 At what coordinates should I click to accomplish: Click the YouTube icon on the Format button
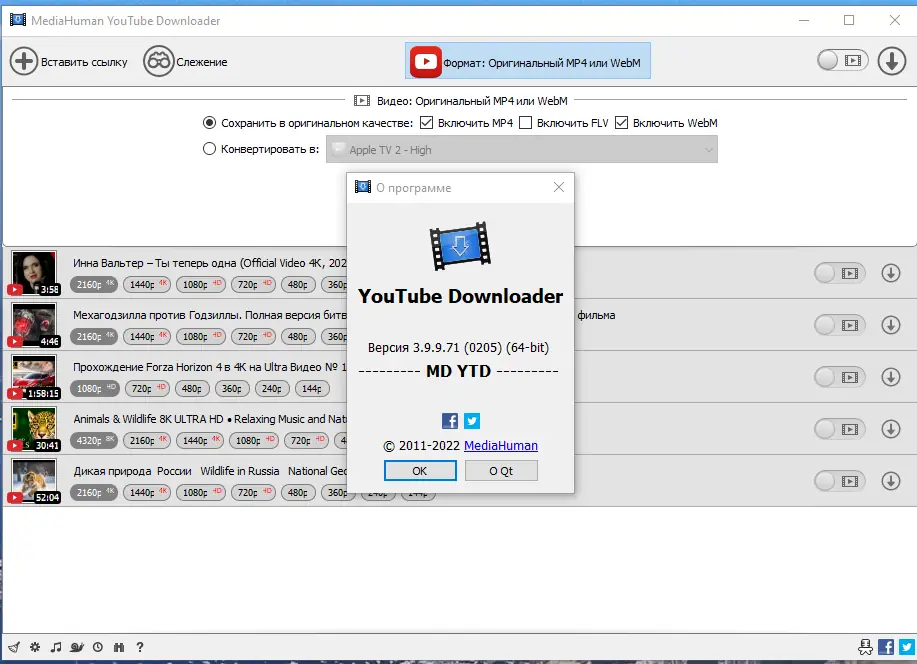(425, 61)
